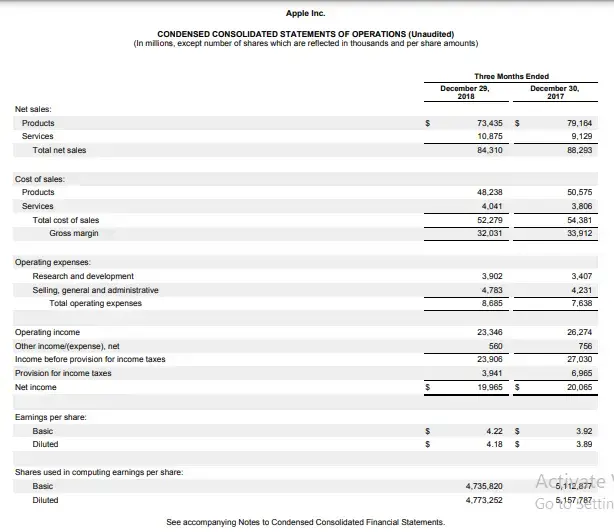The image size is (614, 532).
Task: Click Research and development value 3,902
Action: [x=492, y=276]
